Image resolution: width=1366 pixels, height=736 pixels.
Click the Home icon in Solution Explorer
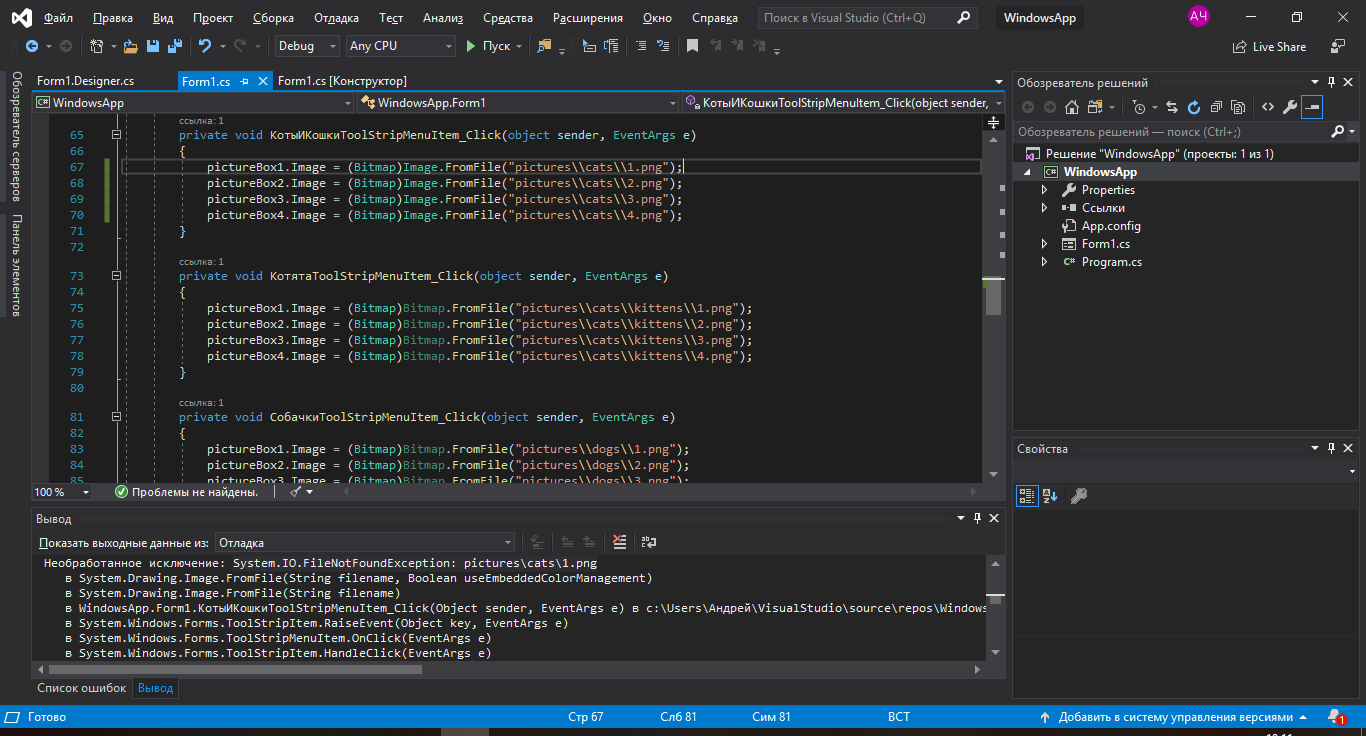click(1072, 107)
